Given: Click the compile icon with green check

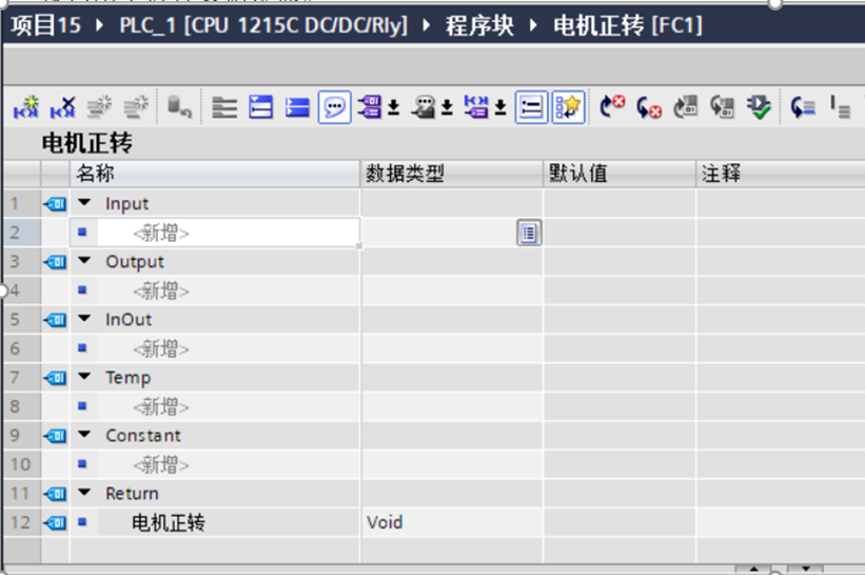Looking at the screenshot, I should click(x=759, y=107).
